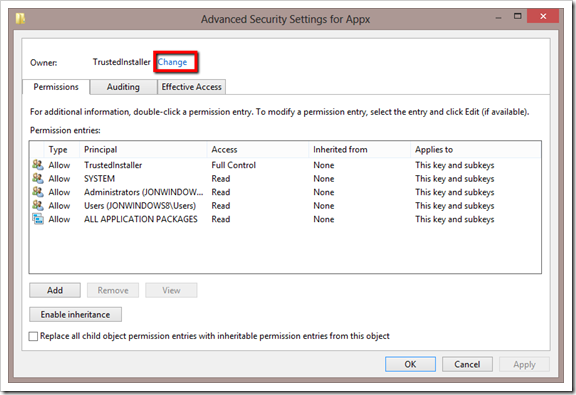Minimize the Advanced Security Settings window

click(x=498, y=17)
